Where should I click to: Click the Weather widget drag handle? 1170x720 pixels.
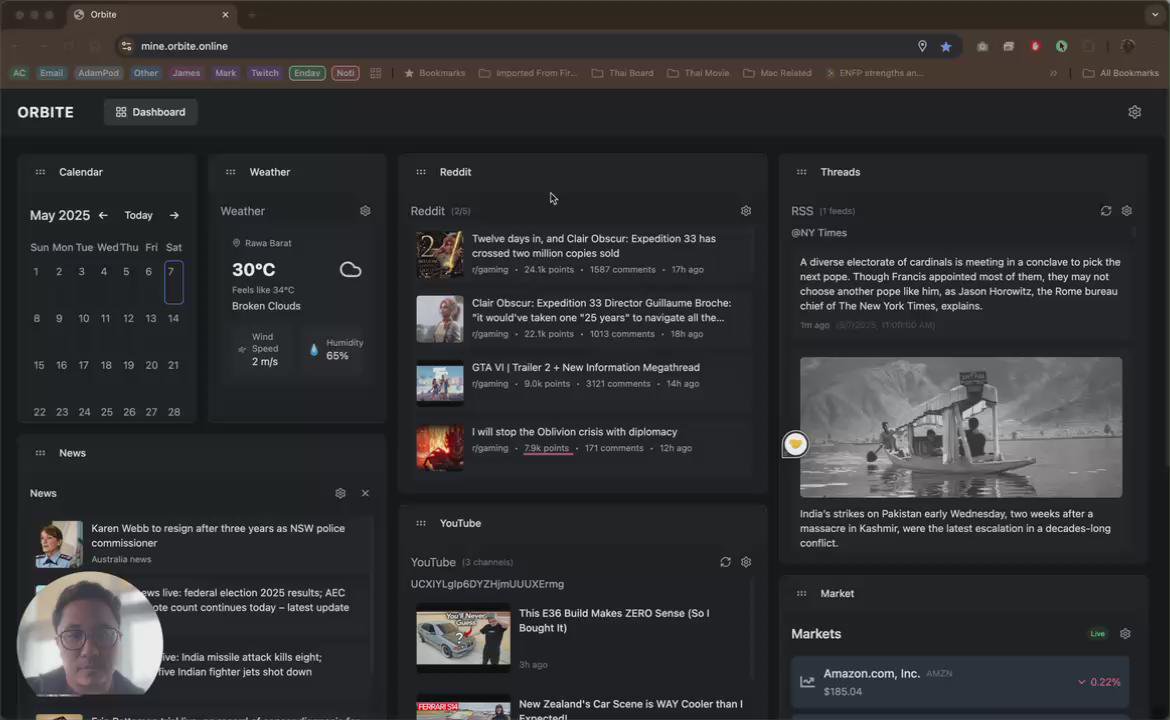231,172
